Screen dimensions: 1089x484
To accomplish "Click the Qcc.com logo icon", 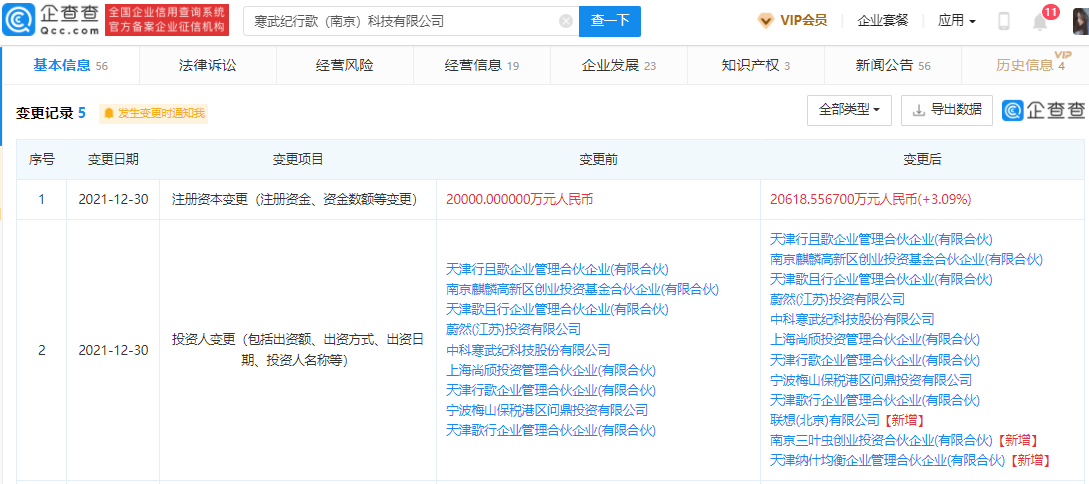I will pyautogui.click(x=18, y=21).
